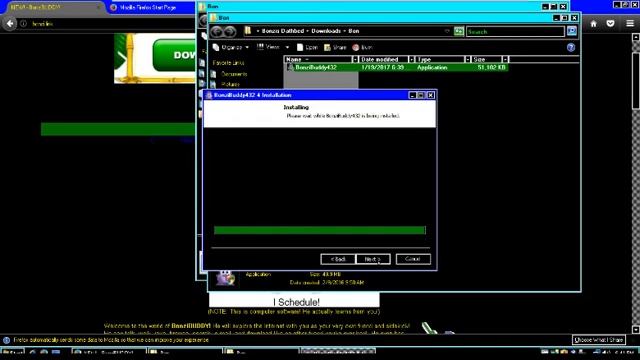Image resolution: width=640 pixels, height=360 pixels.
Task: Open Documents in Favorite Links
Action: coord(234,74)
